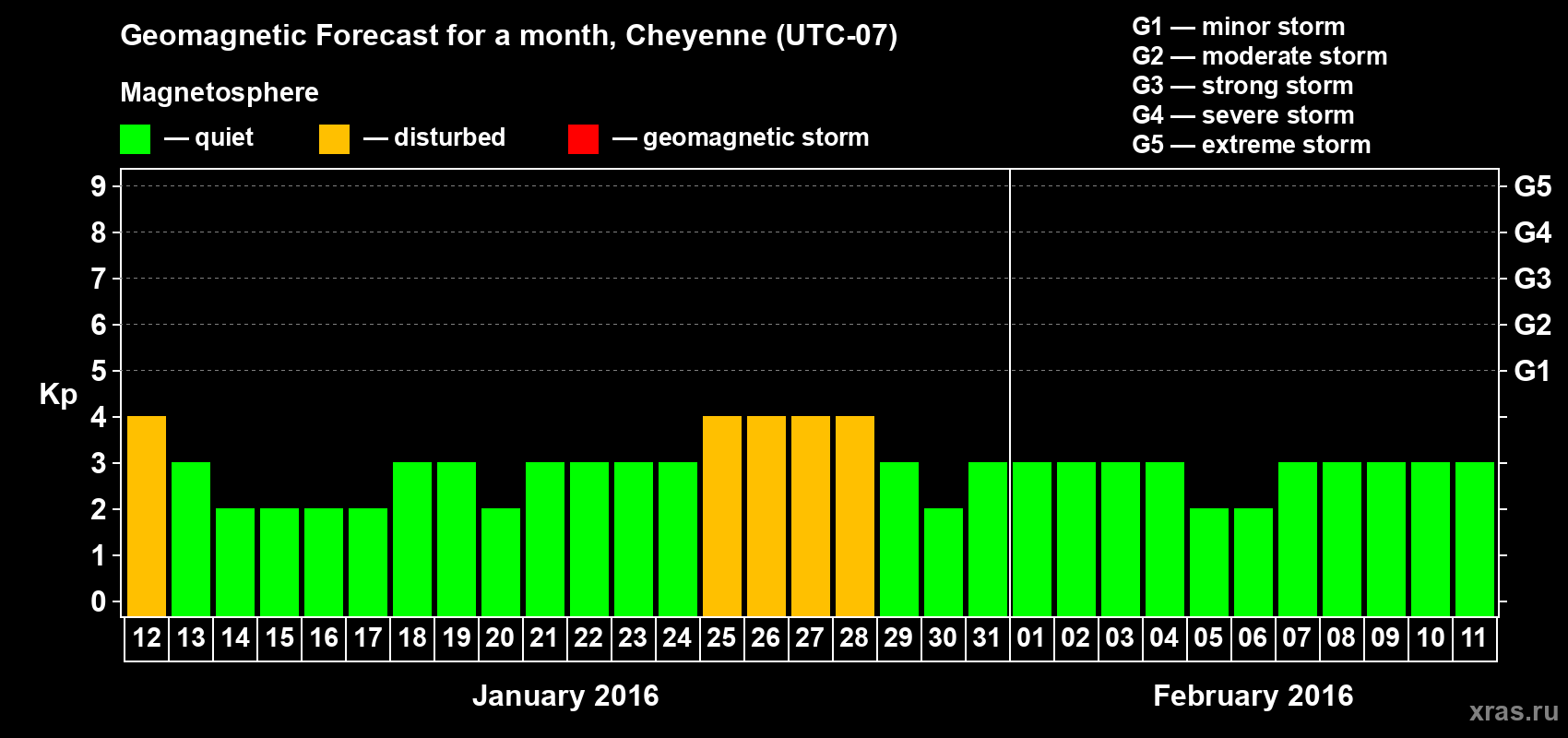Click the February 2016 month label
This screenshot has width=1568, height=738.
pos(1253,696)
